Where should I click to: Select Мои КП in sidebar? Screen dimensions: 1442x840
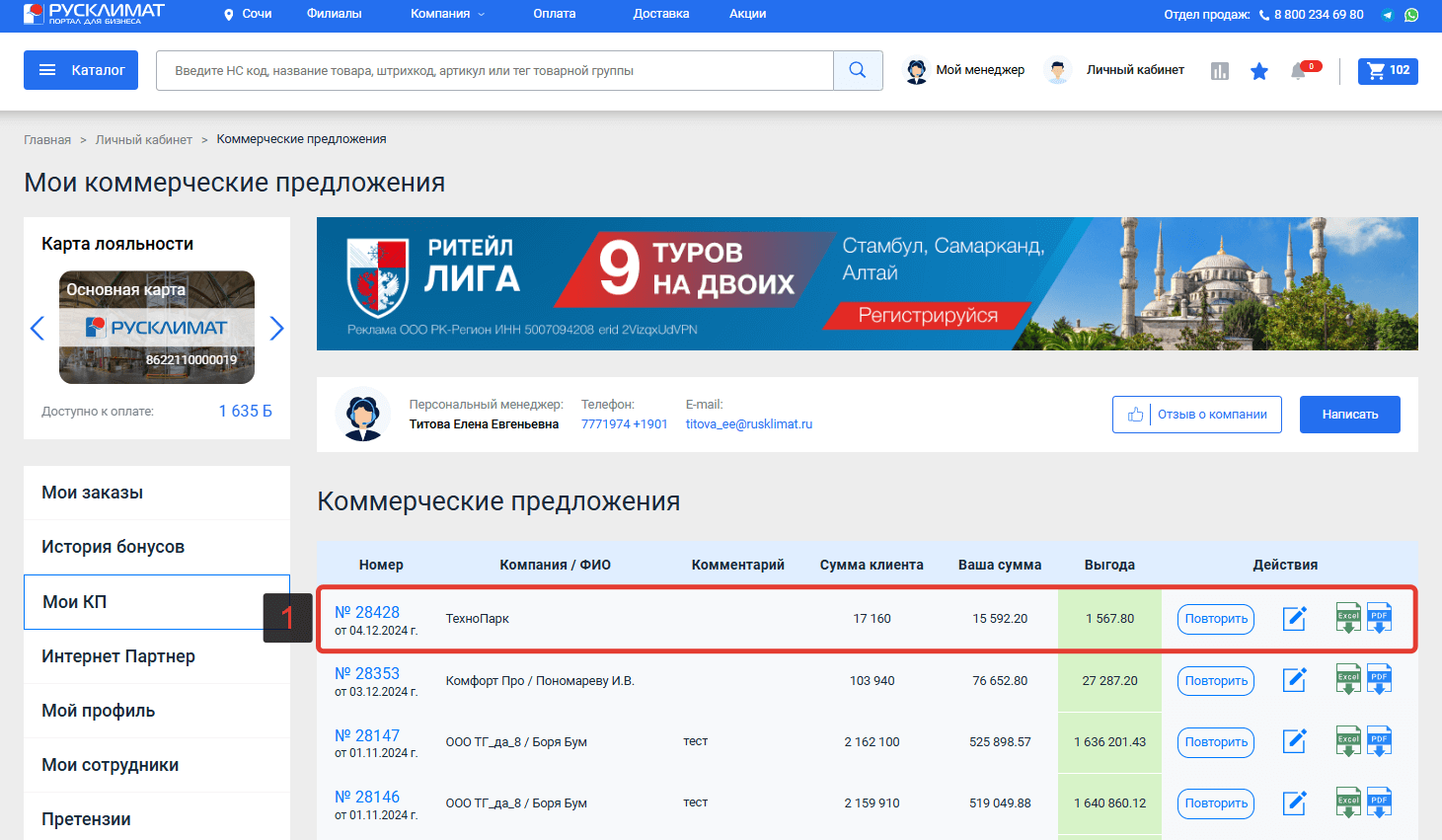click(157, 602)
